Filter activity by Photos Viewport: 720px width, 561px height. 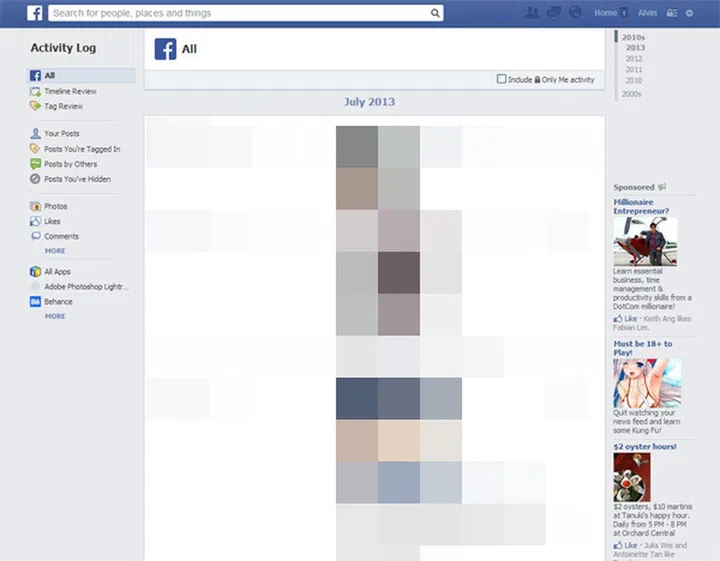(56, 207)
